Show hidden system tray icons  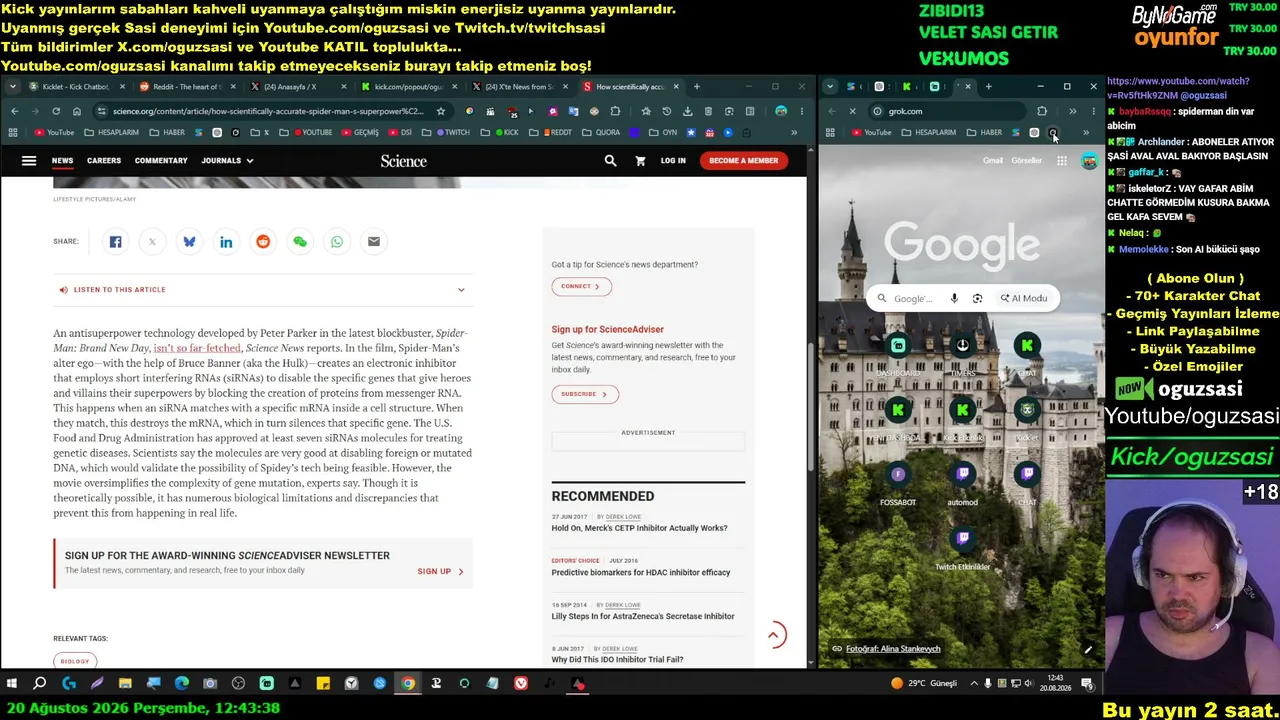point(974,684)
